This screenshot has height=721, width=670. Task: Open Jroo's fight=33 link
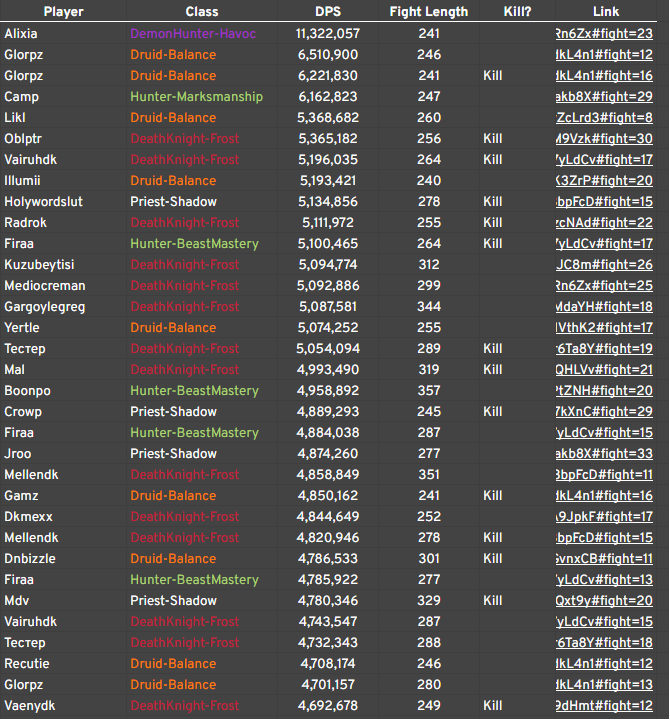click(604, 453)
